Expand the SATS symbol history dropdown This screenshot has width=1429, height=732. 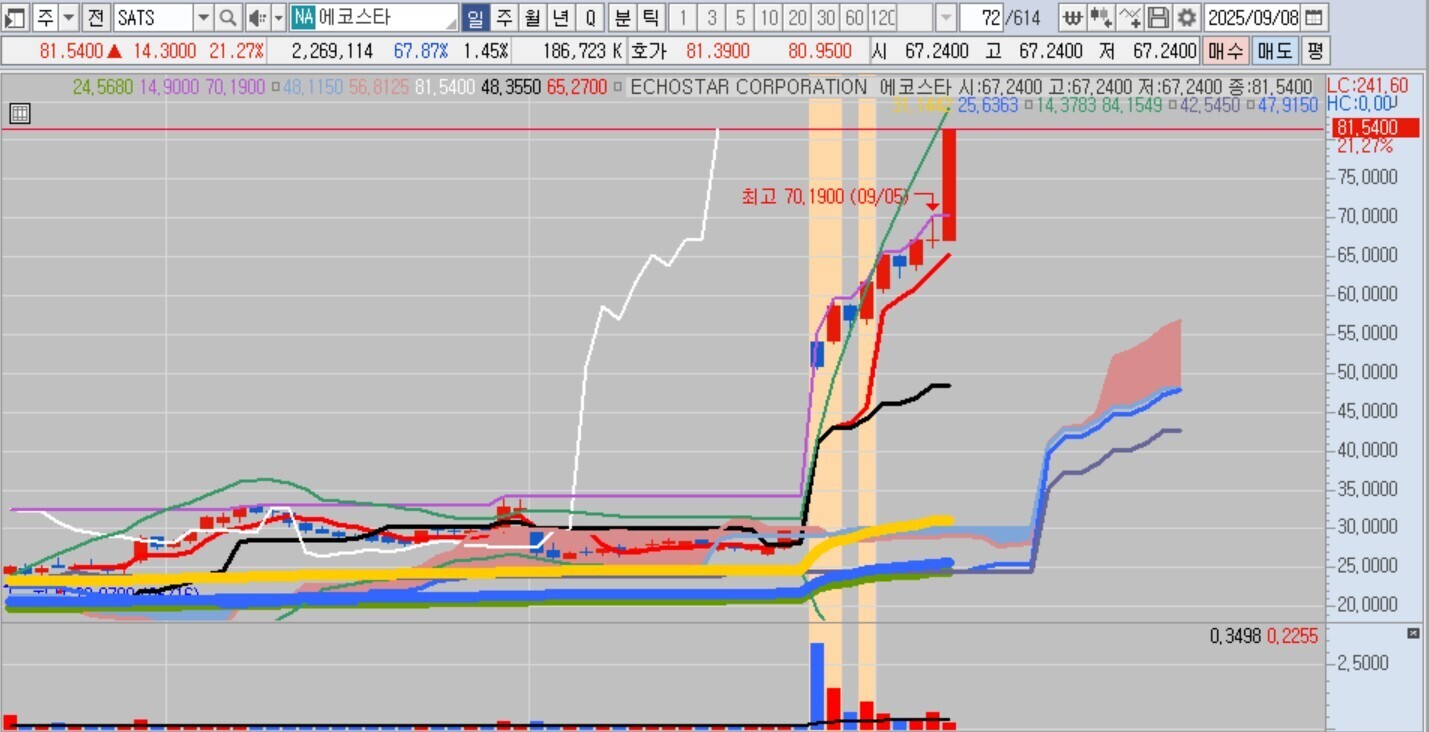coord(203,17)
